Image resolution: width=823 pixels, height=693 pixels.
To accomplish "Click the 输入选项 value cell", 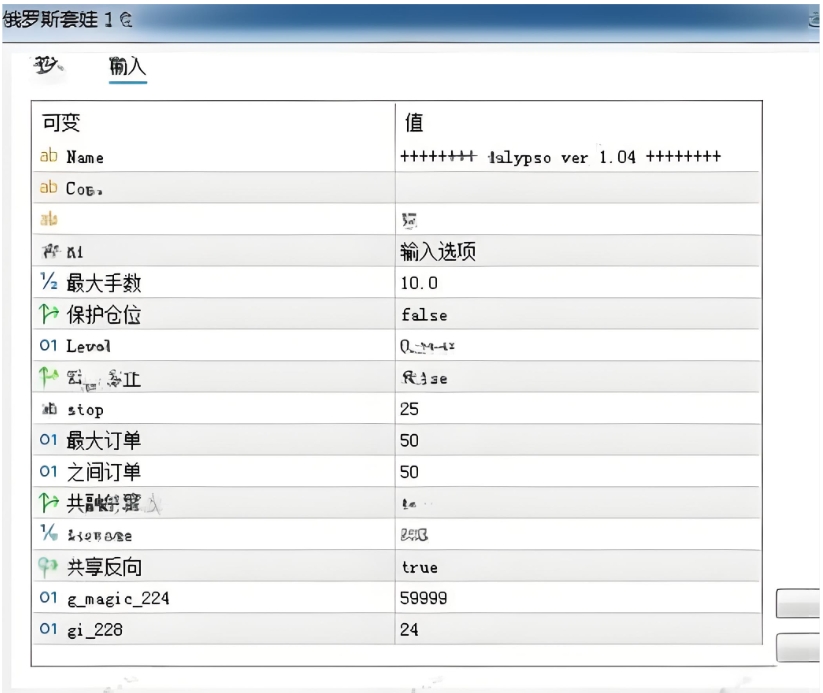I will 438,251.
